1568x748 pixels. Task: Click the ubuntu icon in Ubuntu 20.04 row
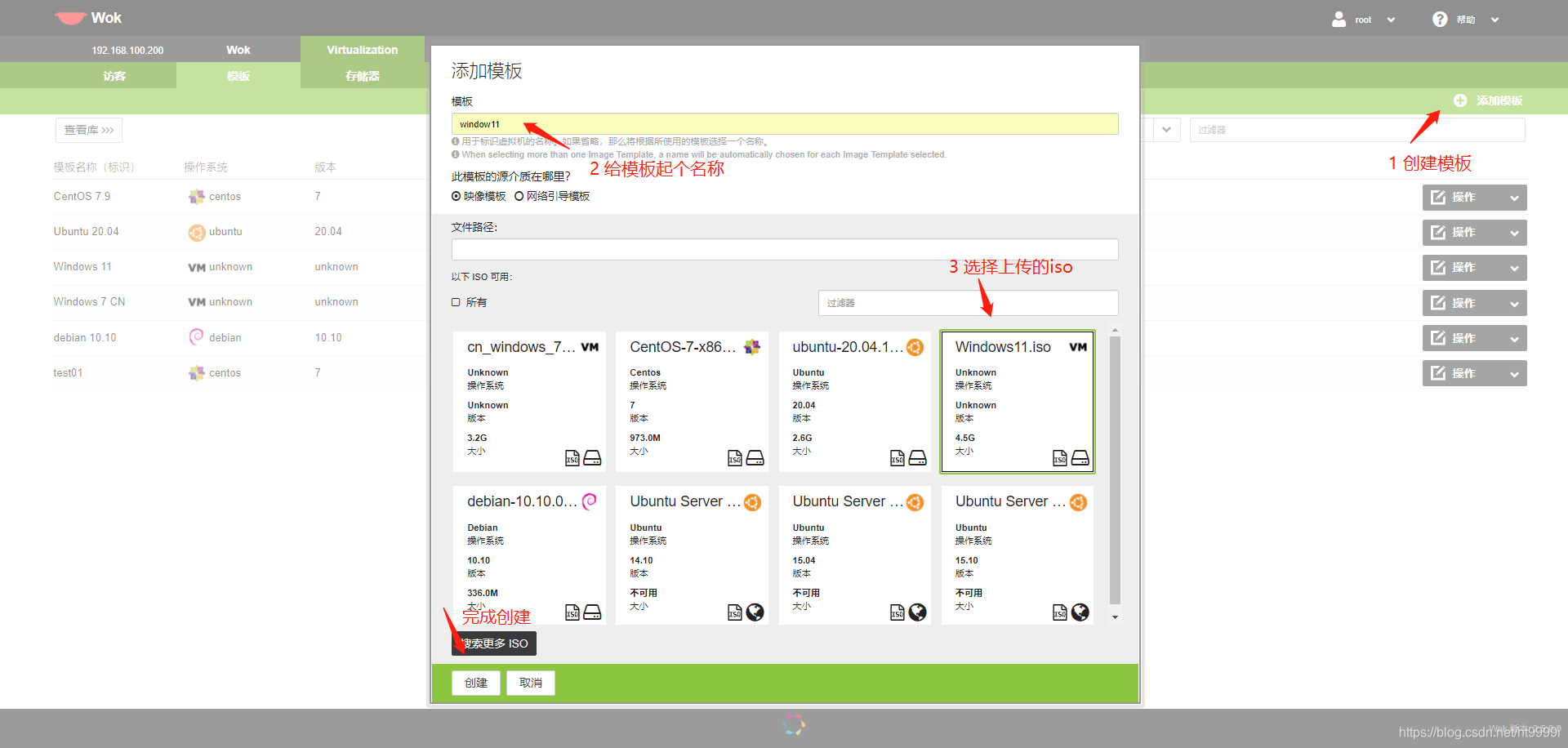[x=197, y=233]
